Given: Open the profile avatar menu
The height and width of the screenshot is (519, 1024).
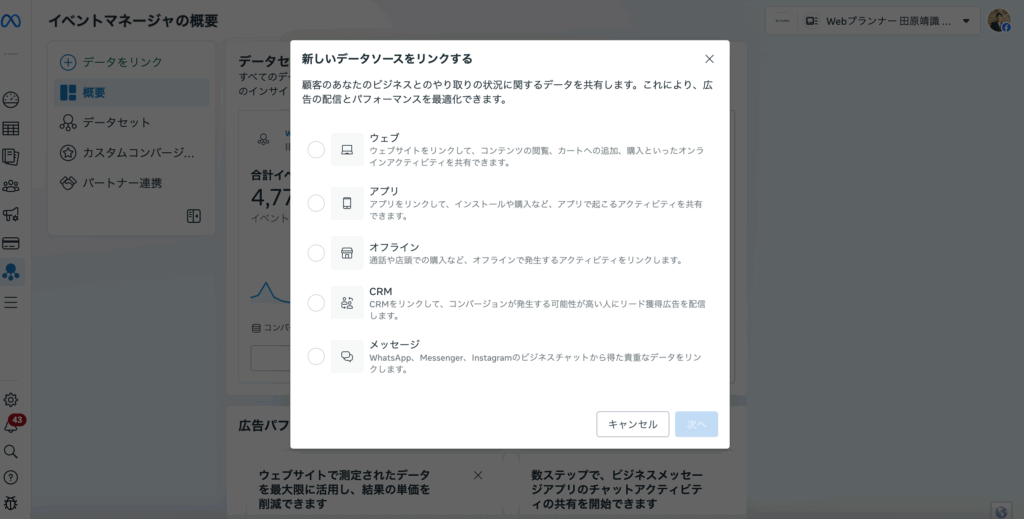Looking at the screenshot, I should [998, 21].
